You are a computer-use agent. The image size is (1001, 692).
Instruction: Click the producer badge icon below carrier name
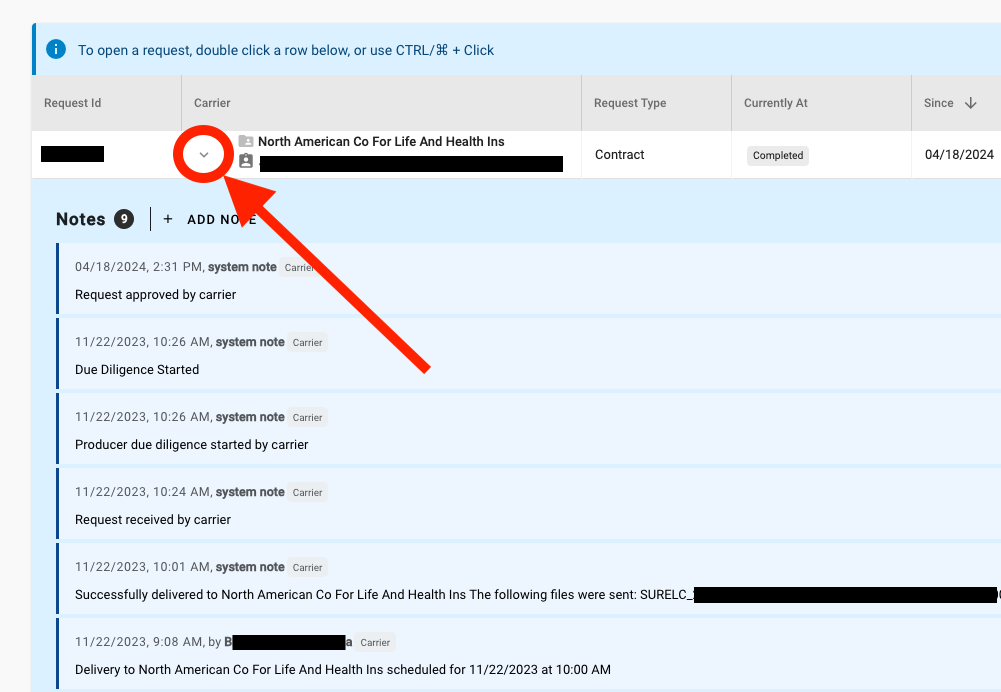click(x=246, y=161)
